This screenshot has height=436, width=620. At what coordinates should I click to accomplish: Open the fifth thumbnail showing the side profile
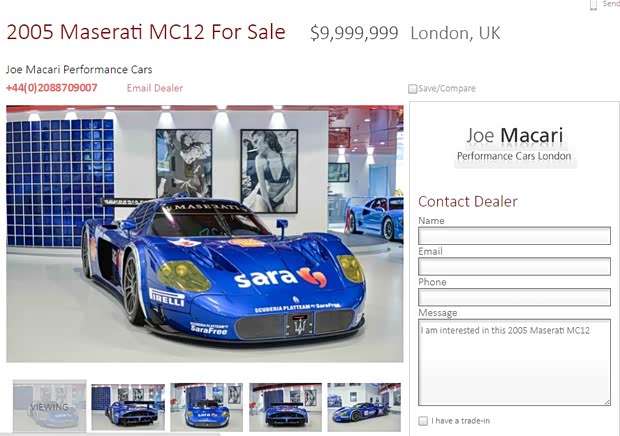click(x=364, y=407)
